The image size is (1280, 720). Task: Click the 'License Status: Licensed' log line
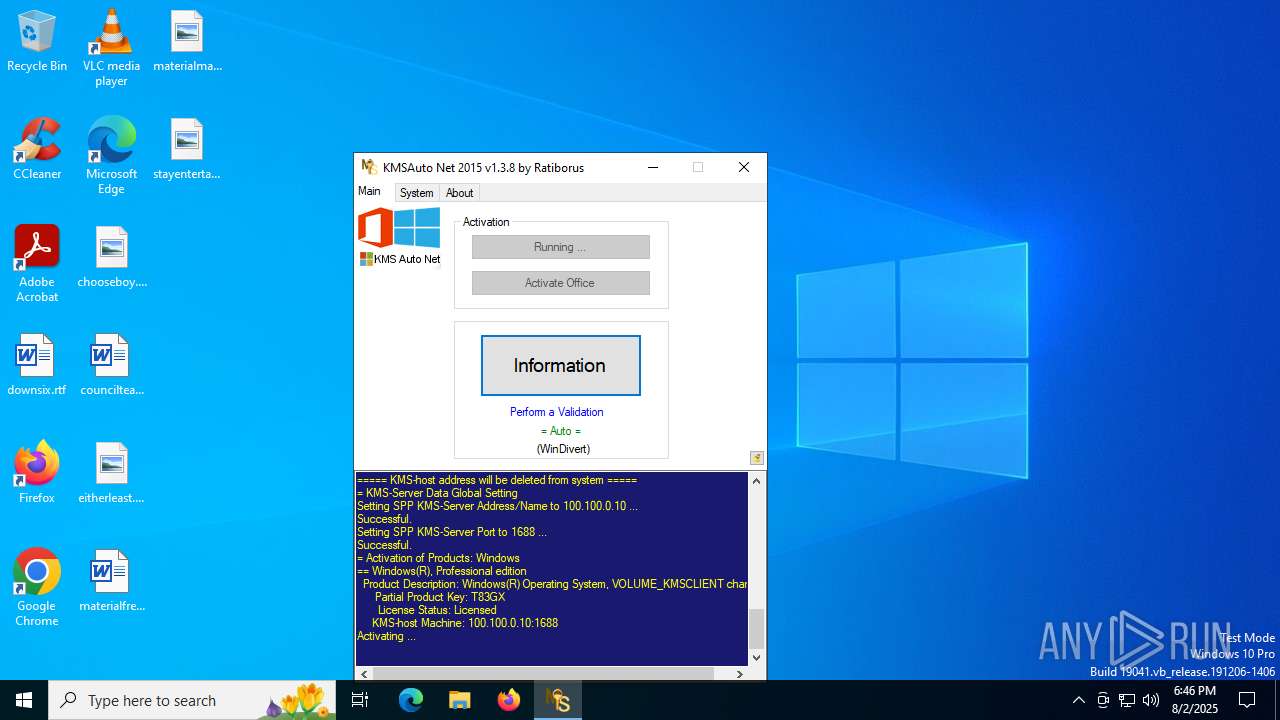pyautogui.click(x=437, y=610)
